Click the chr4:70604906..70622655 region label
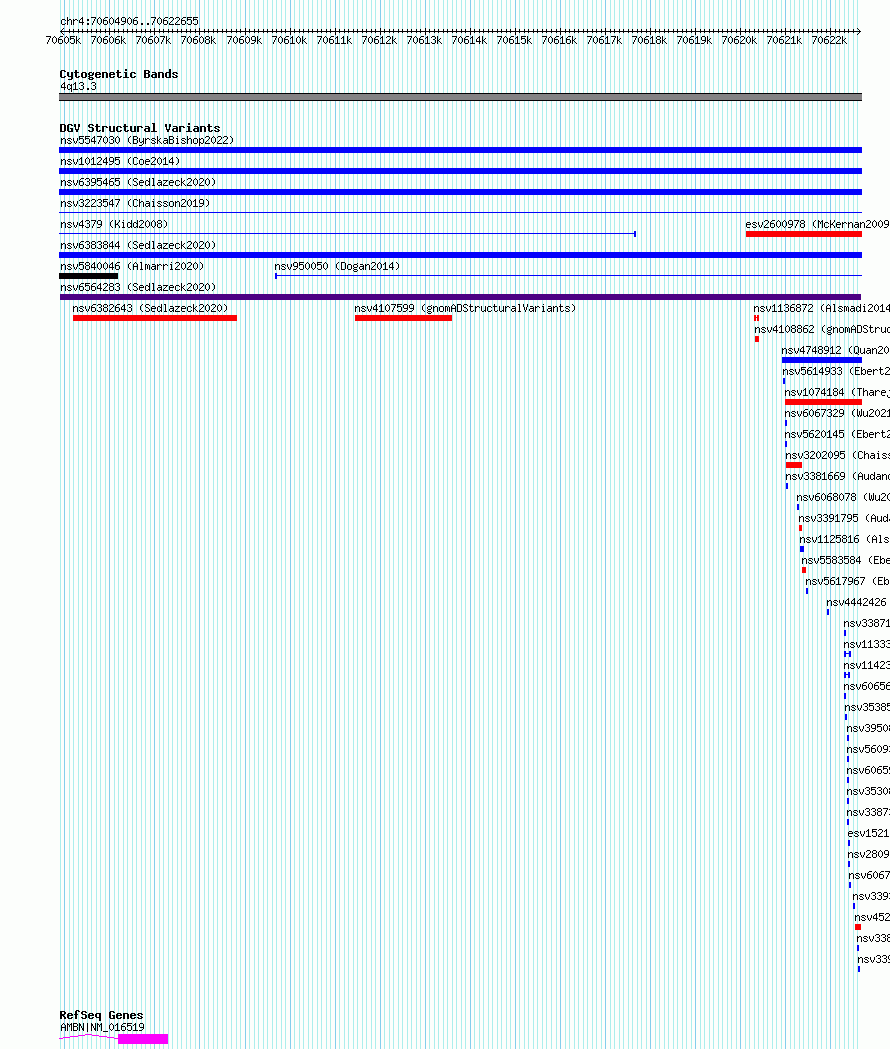890x1049 pixels. 129,21
